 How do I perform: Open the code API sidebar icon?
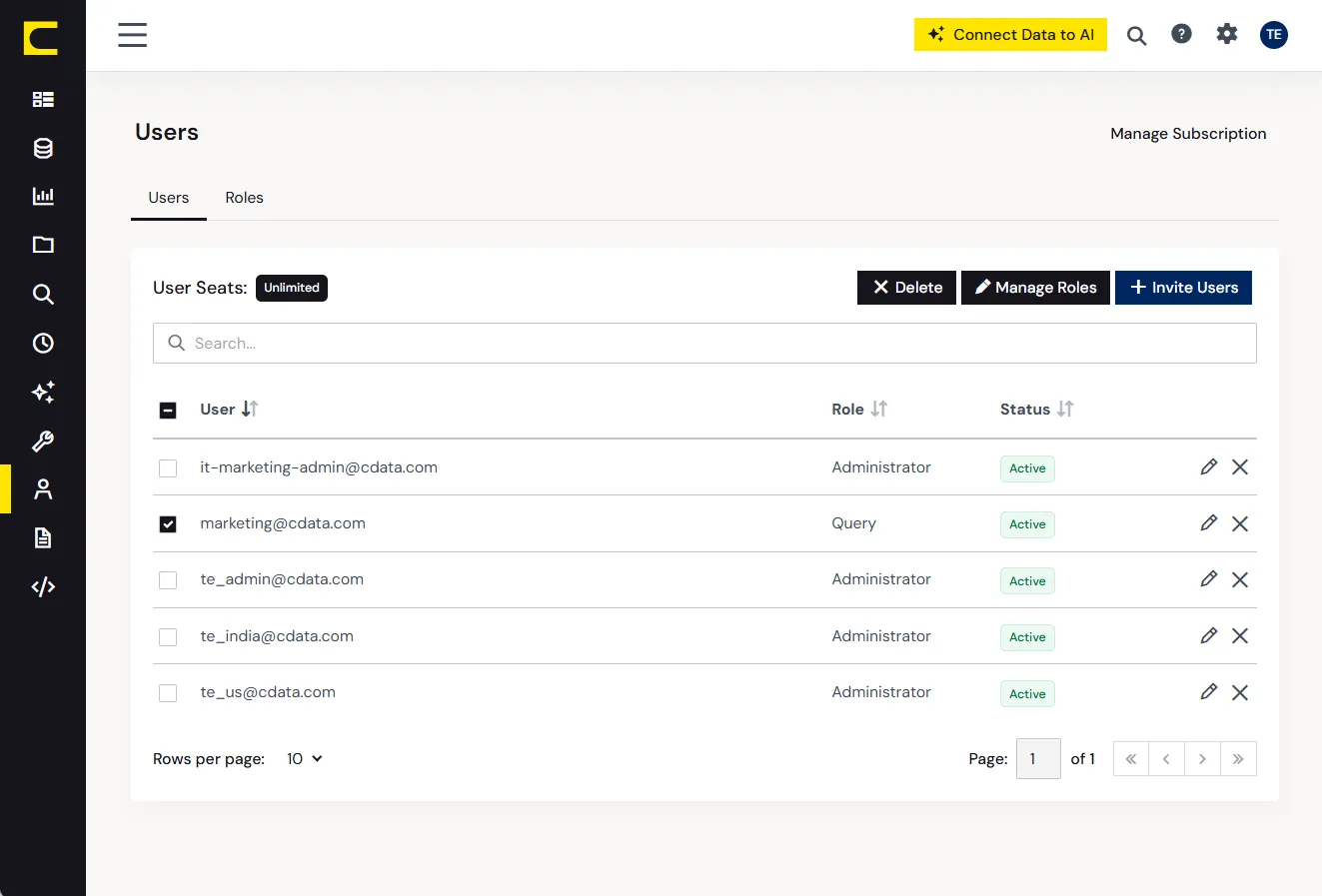tap(43, 586)
